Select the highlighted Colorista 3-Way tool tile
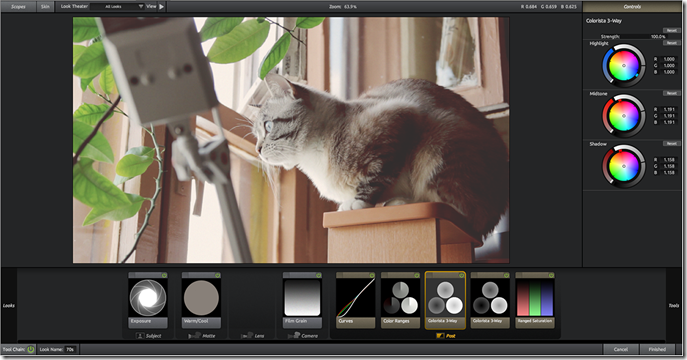Screen dimensions: 687x360 [x=445, y=300]
